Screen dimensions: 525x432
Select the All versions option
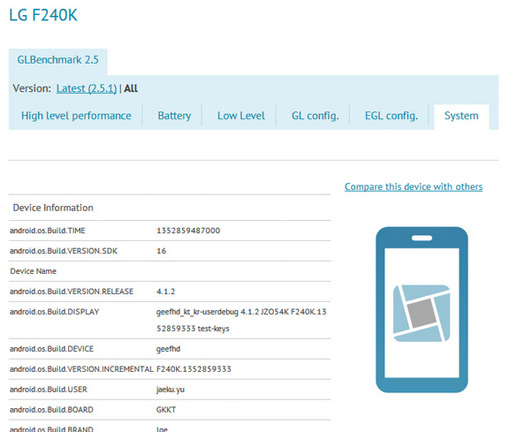[x=131, y=88]
